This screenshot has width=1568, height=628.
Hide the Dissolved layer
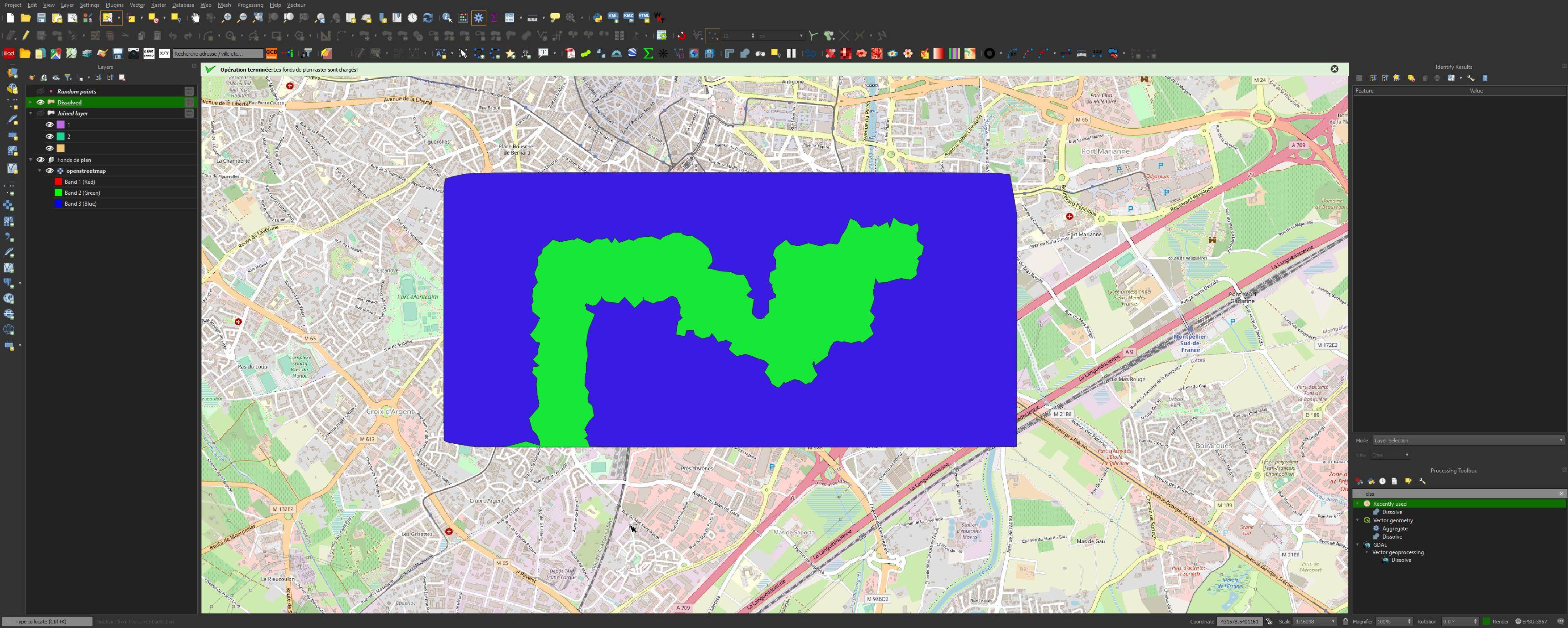pos(40,102)
